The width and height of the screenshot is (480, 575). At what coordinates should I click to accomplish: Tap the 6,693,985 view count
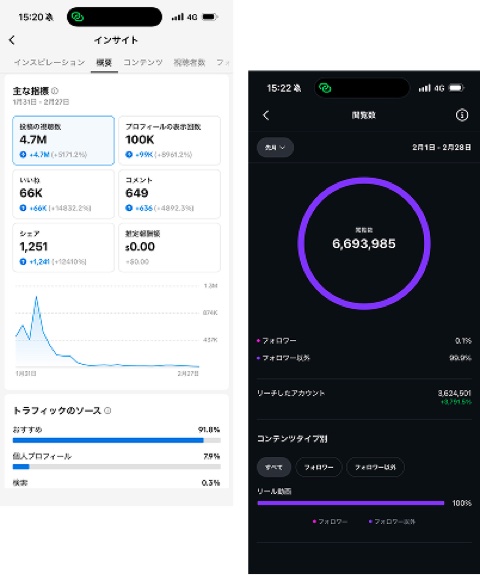click(x=364, y=243)
